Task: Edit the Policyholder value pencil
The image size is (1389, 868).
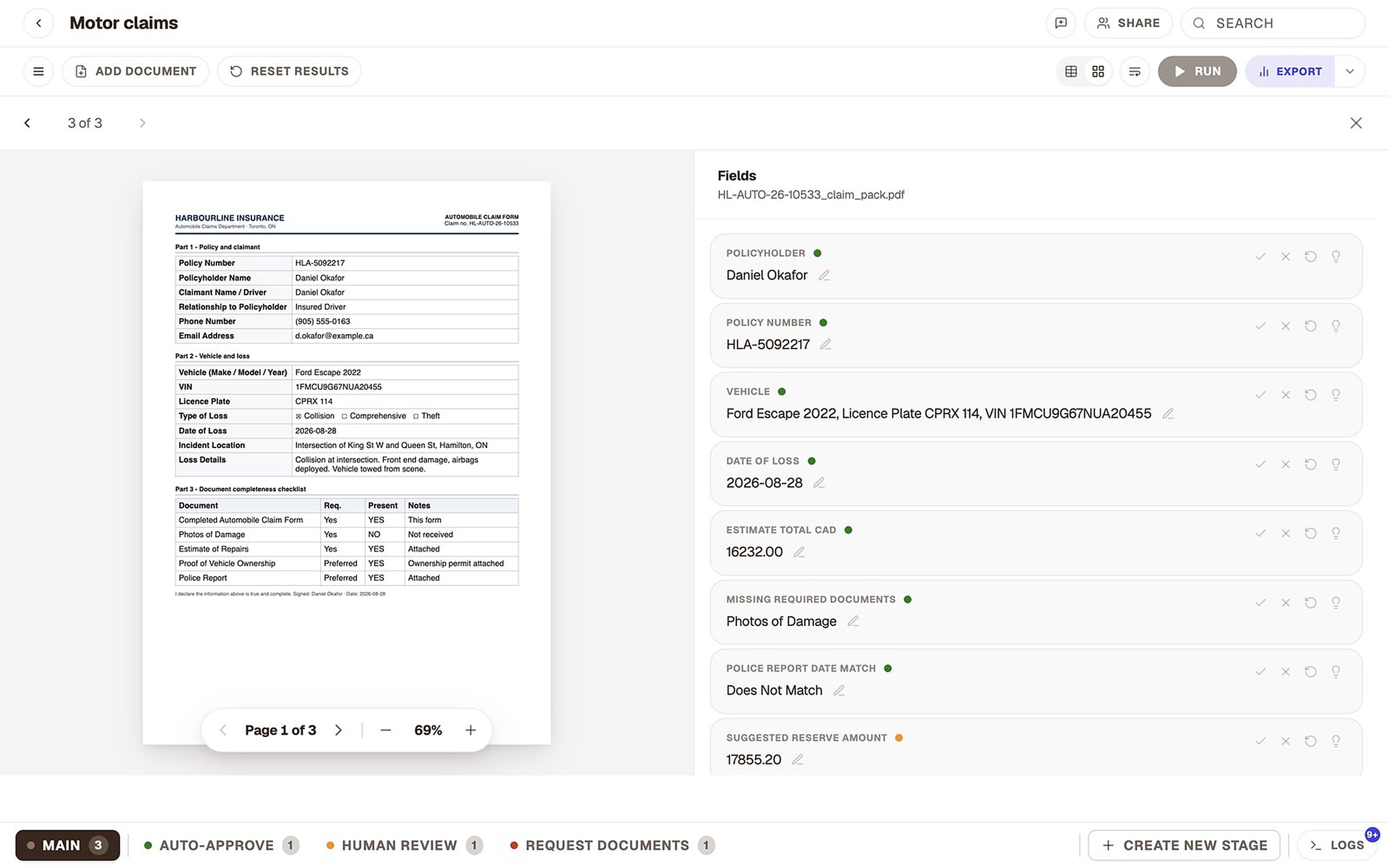Action: [824, 275]
